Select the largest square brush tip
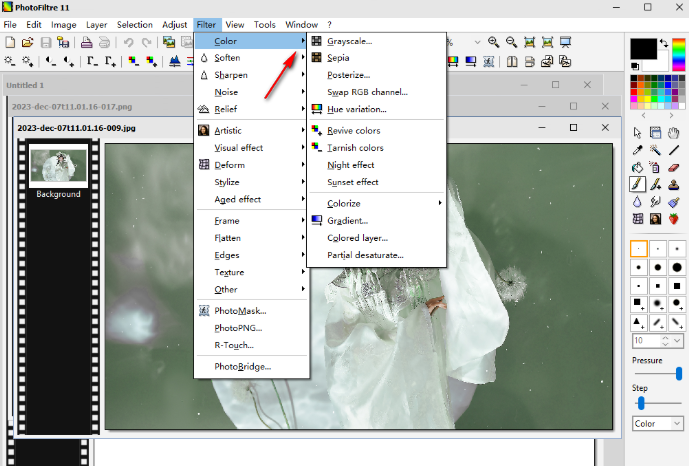 pyautogui.click(x=677, y=285)
